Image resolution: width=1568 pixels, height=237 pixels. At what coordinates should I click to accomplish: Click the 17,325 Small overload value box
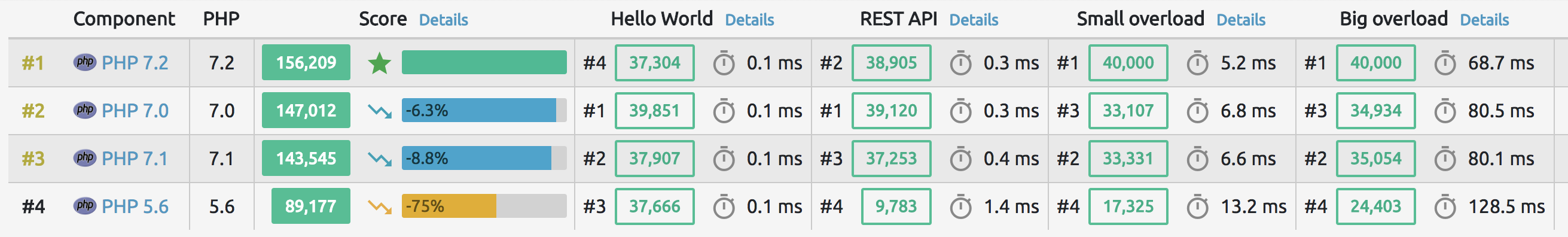1128,206
